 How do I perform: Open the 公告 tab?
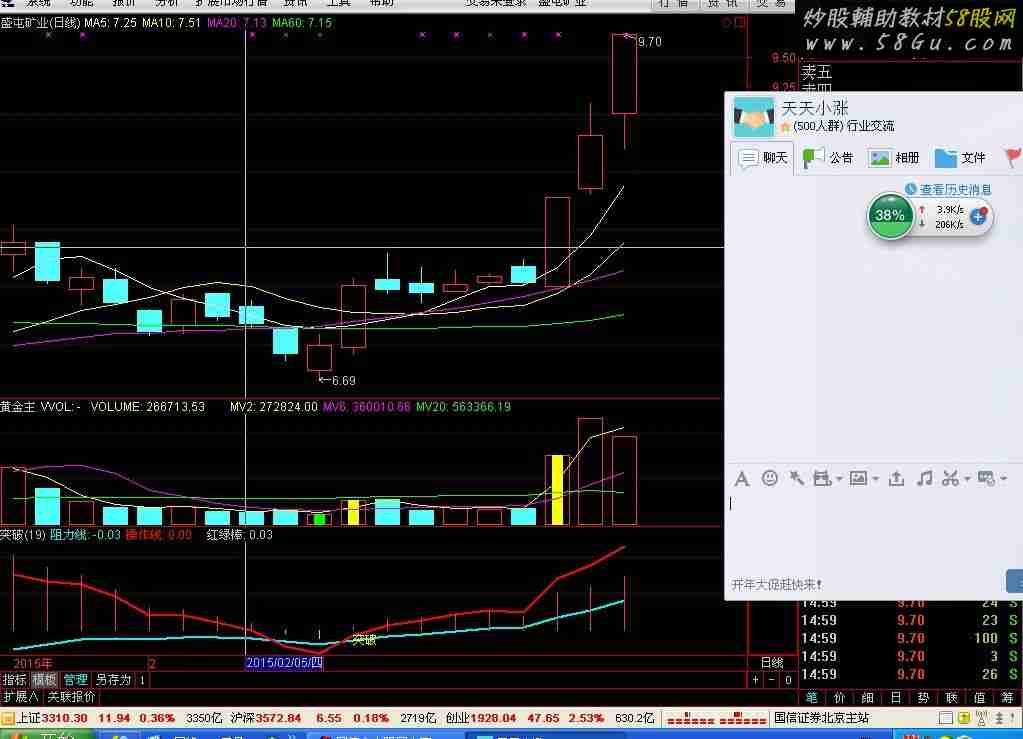coord(828,158)
